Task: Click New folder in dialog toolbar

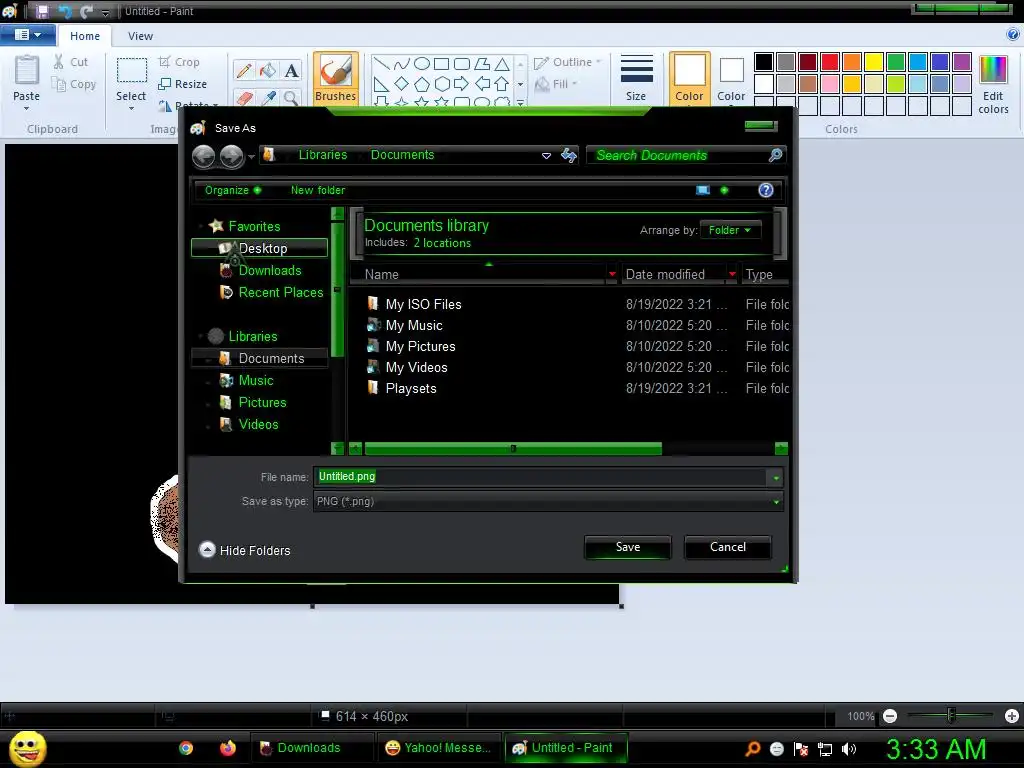Action: (x=318, y=190)
